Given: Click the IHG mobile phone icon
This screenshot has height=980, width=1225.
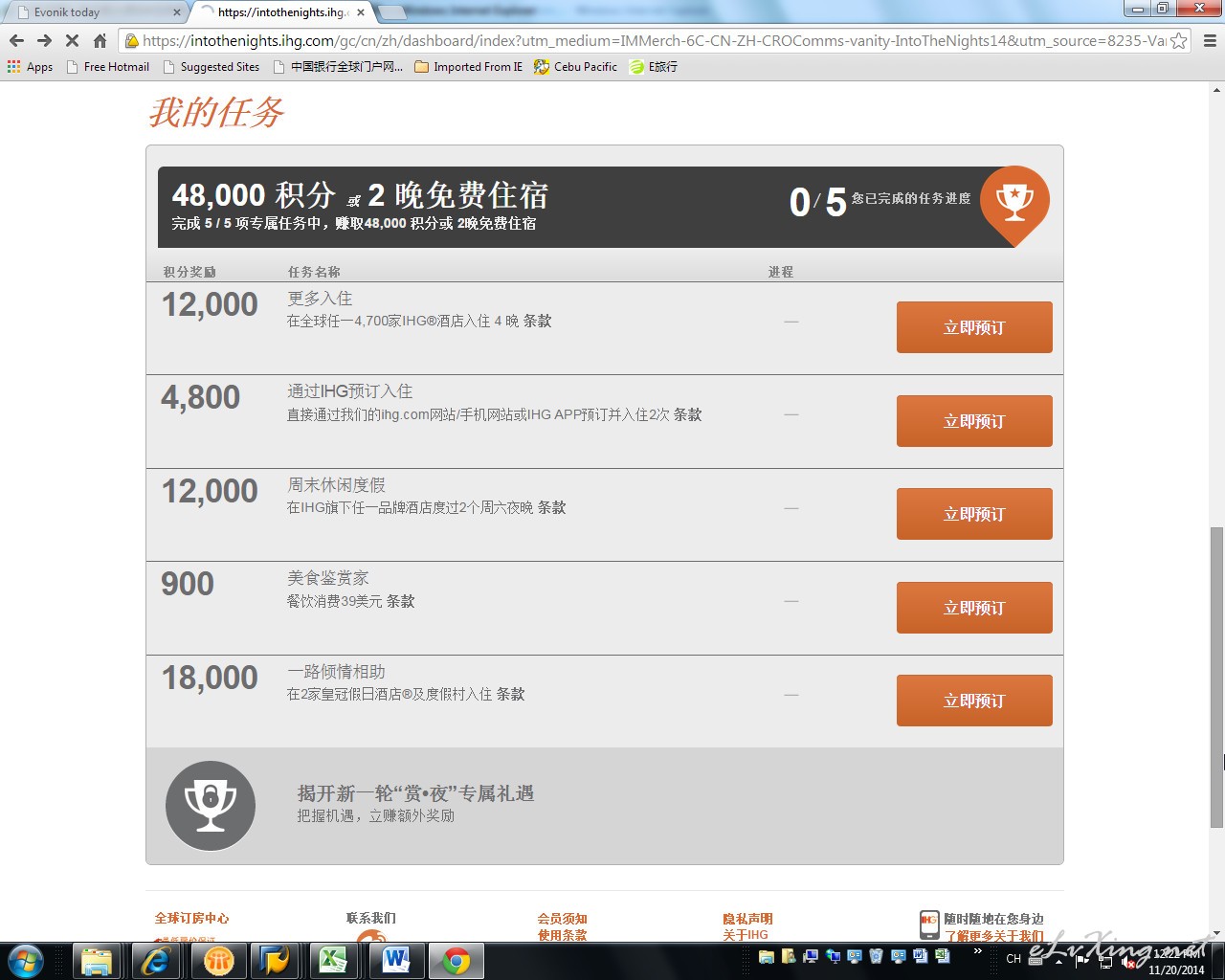Looking at the screenshot, I should (929, 924).
